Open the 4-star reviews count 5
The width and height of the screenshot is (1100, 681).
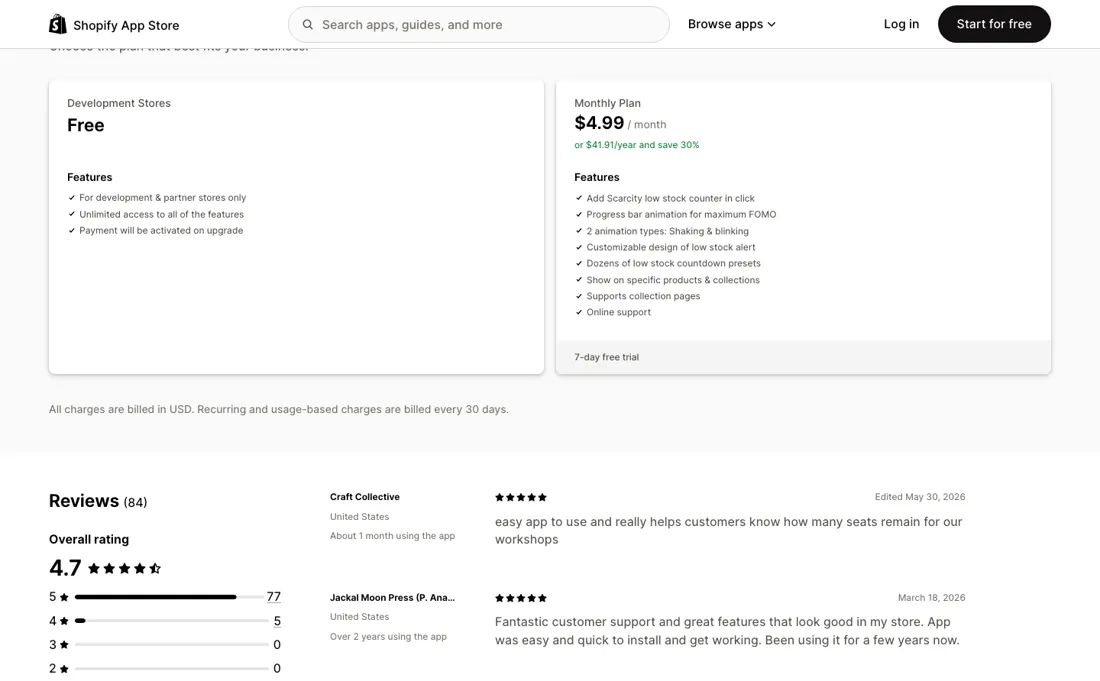click(x=277, y=621)
